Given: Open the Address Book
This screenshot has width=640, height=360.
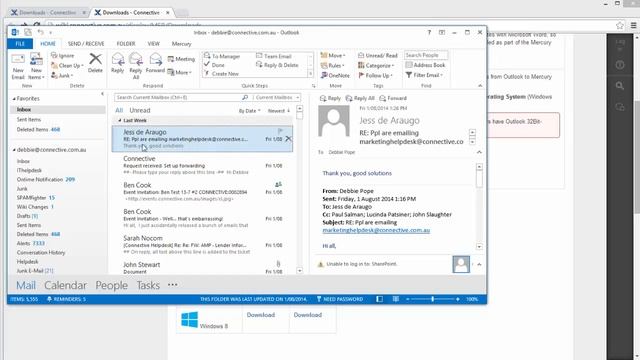Looking at the screenshot, I should (x=425, y=65).
